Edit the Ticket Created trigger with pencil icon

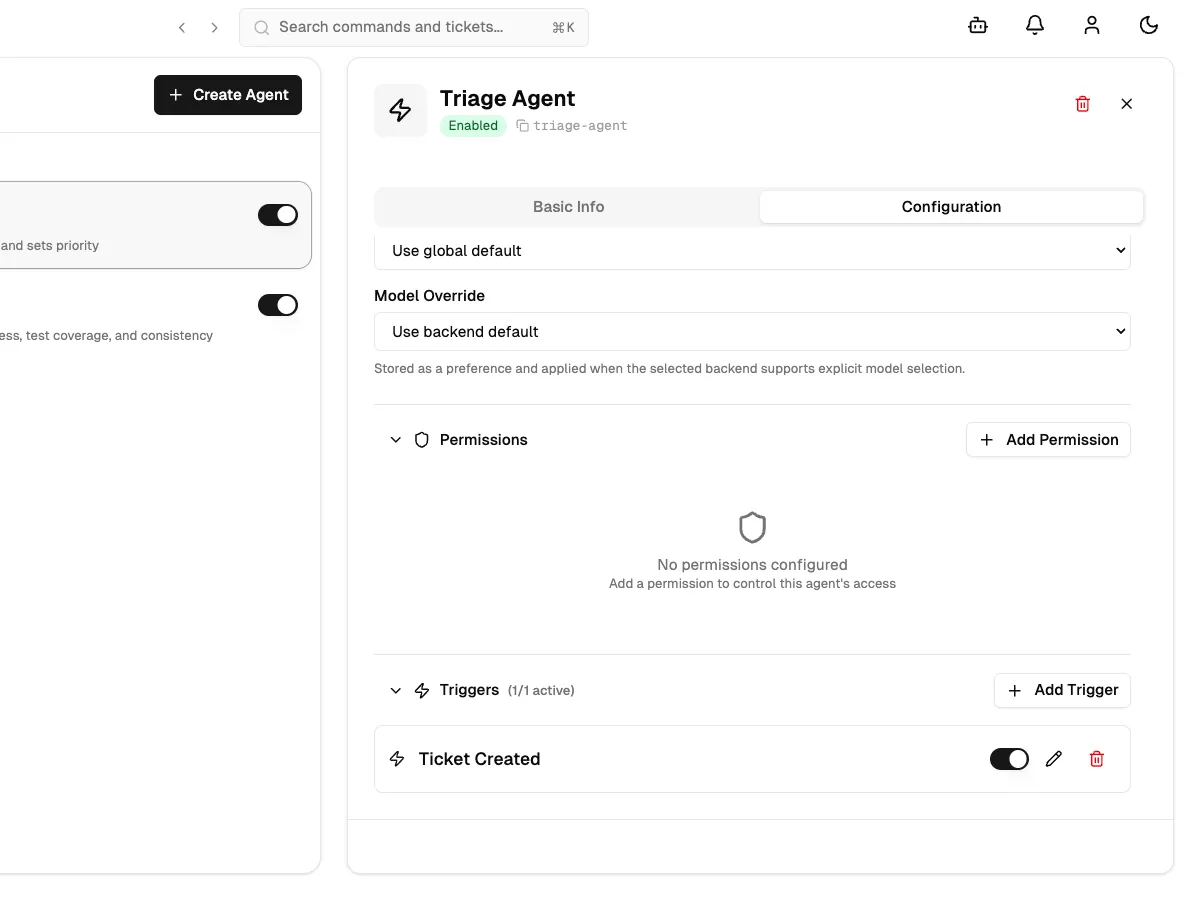(x=1053, y=759)
